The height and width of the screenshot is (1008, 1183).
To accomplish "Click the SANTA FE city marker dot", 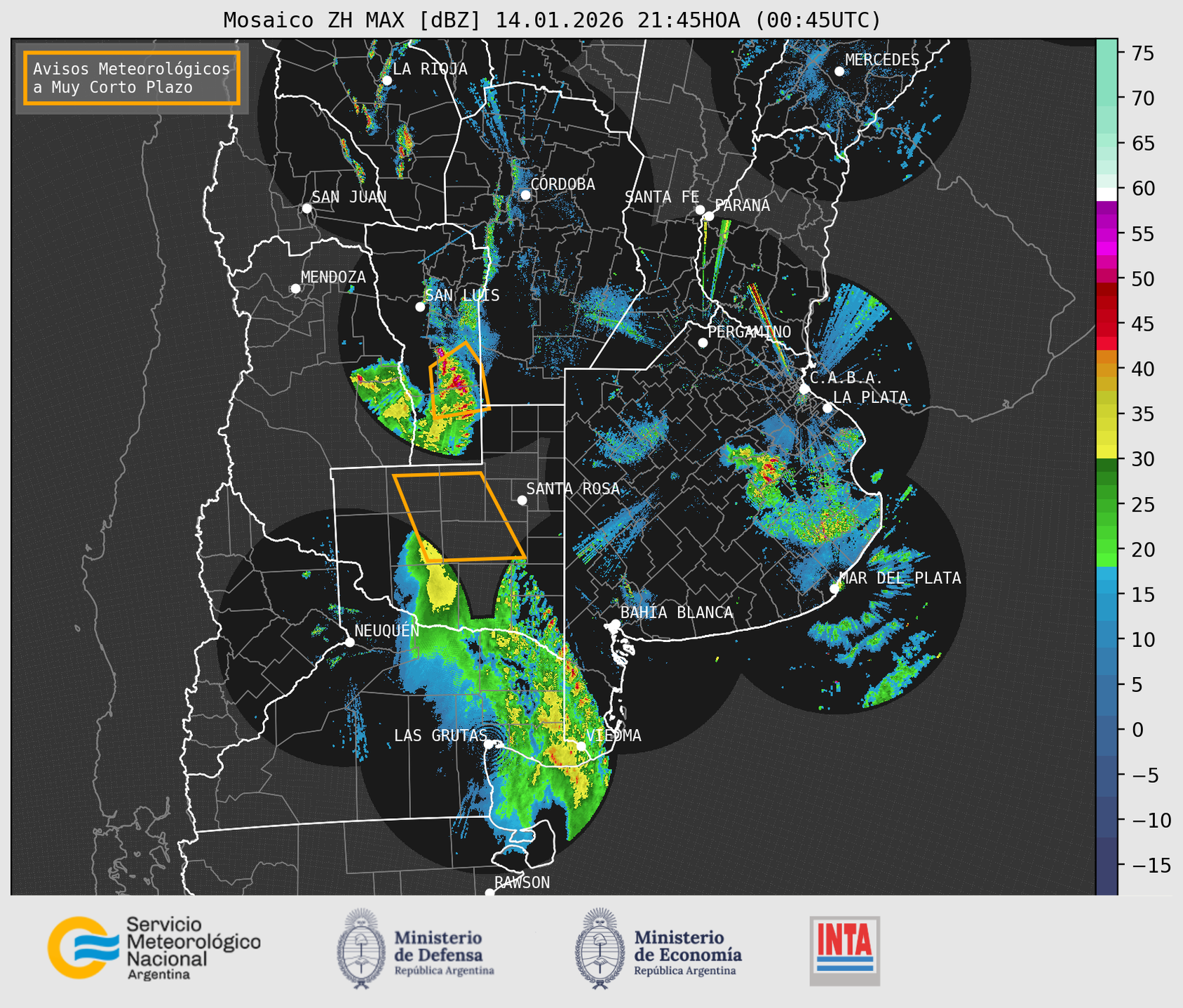I will (x=700, y=210).
